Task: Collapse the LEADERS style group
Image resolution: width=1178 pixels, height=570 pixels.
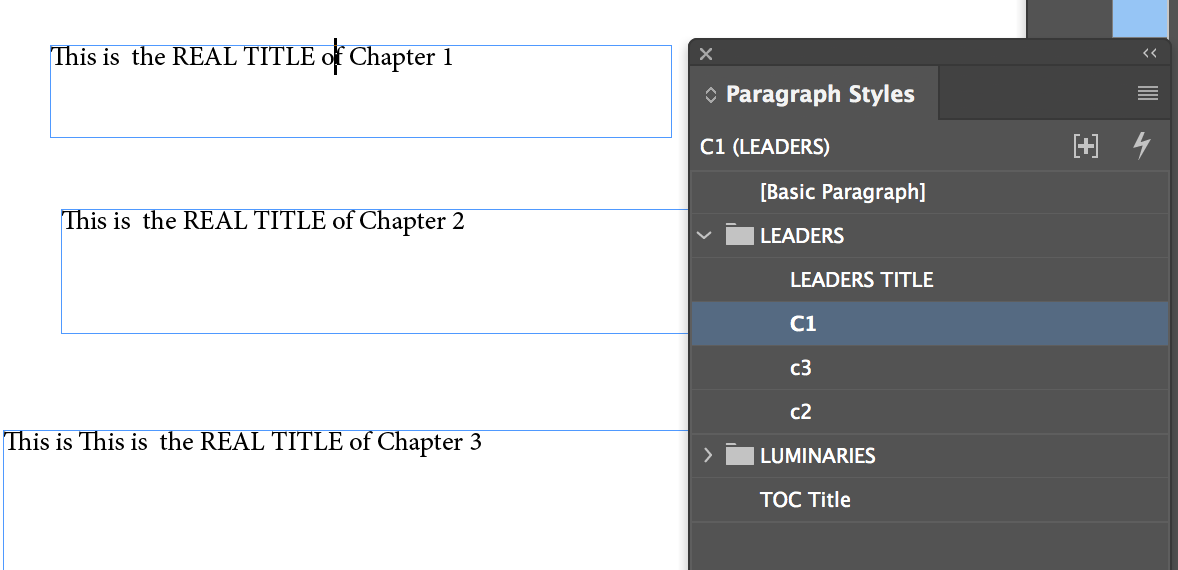Action: click(705, 236)
